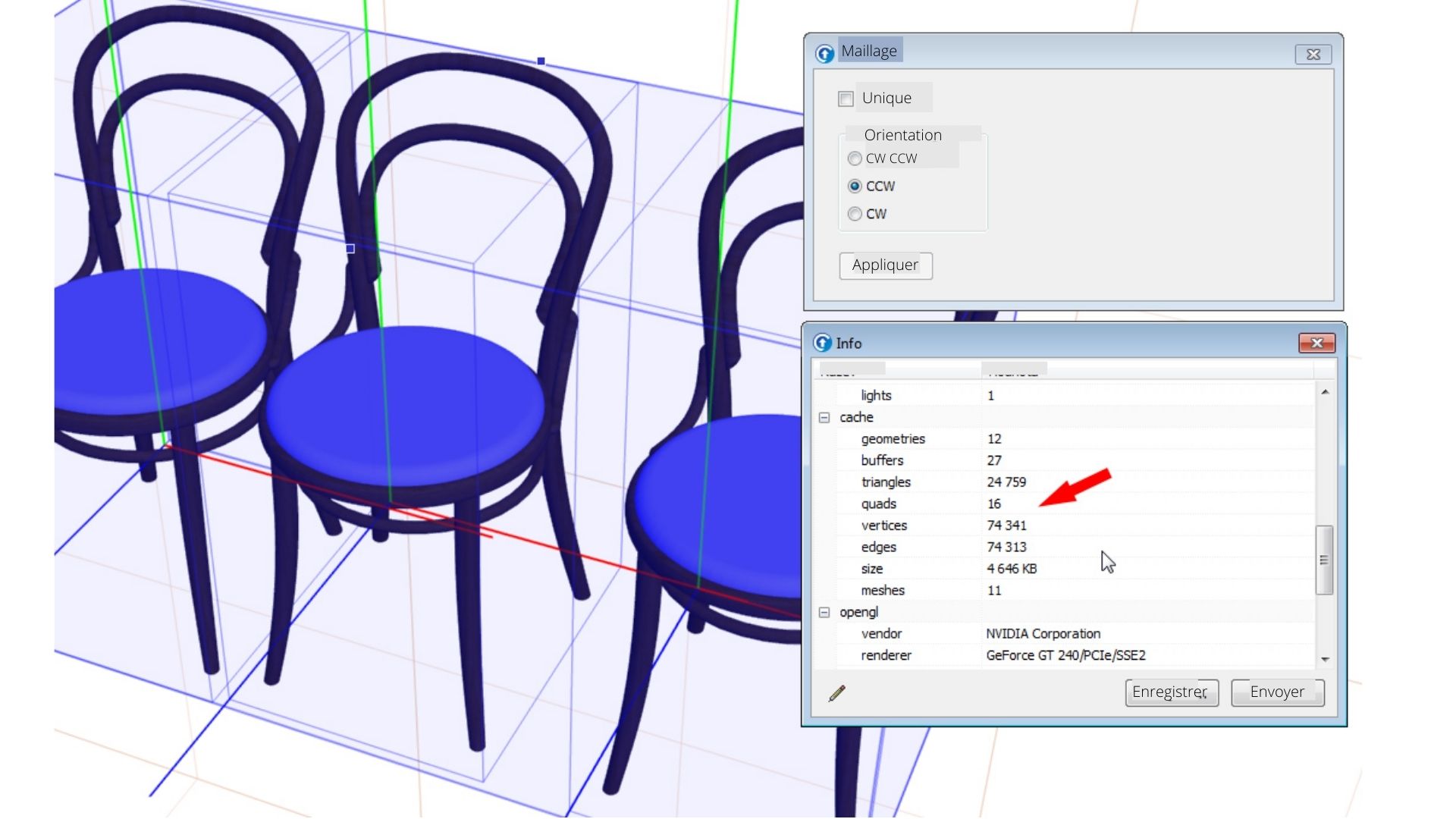Collapse the opengl tree section
The image size is (1456, 819).
[824, 613]
